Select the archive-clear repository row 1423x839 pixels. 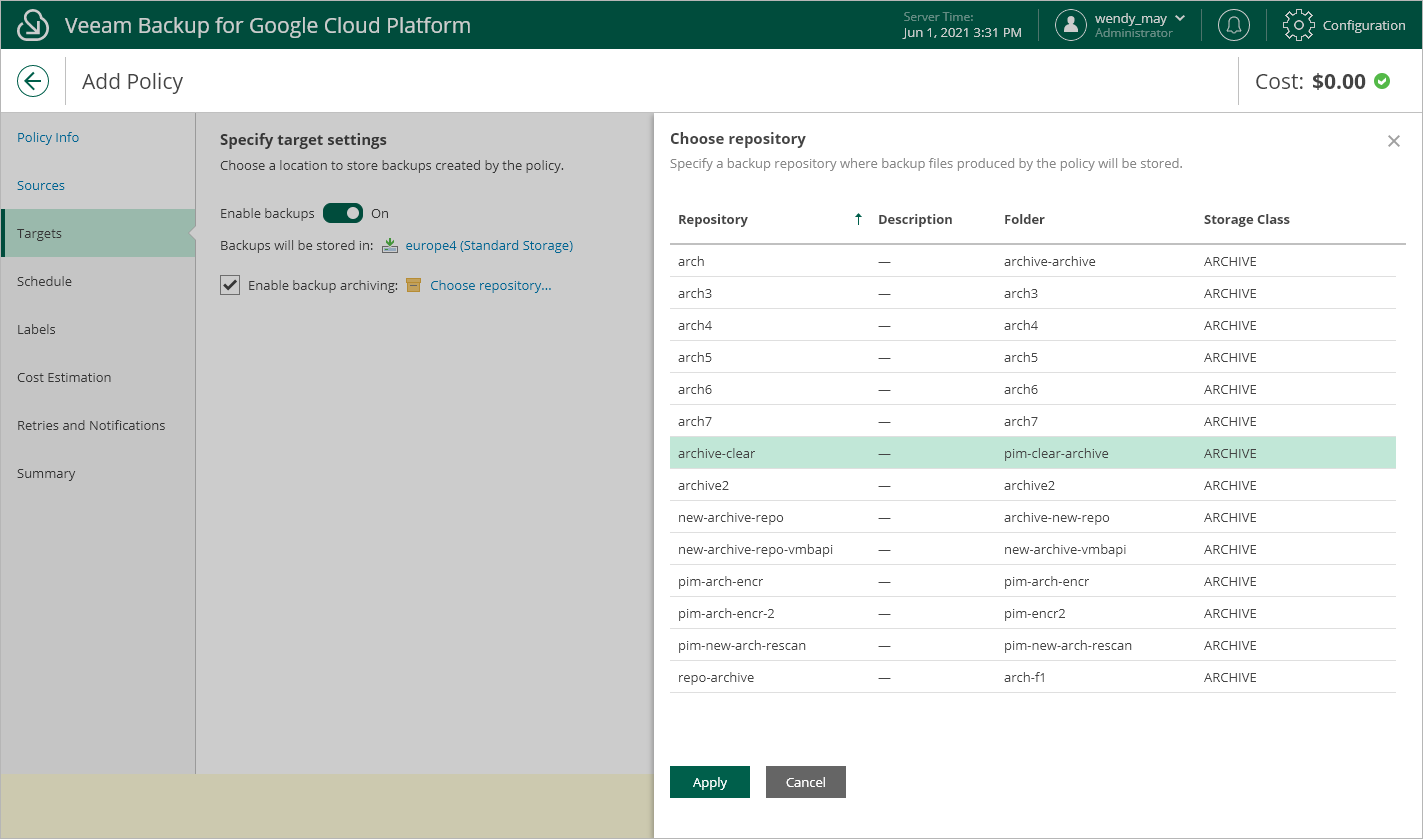(1033, 453)
